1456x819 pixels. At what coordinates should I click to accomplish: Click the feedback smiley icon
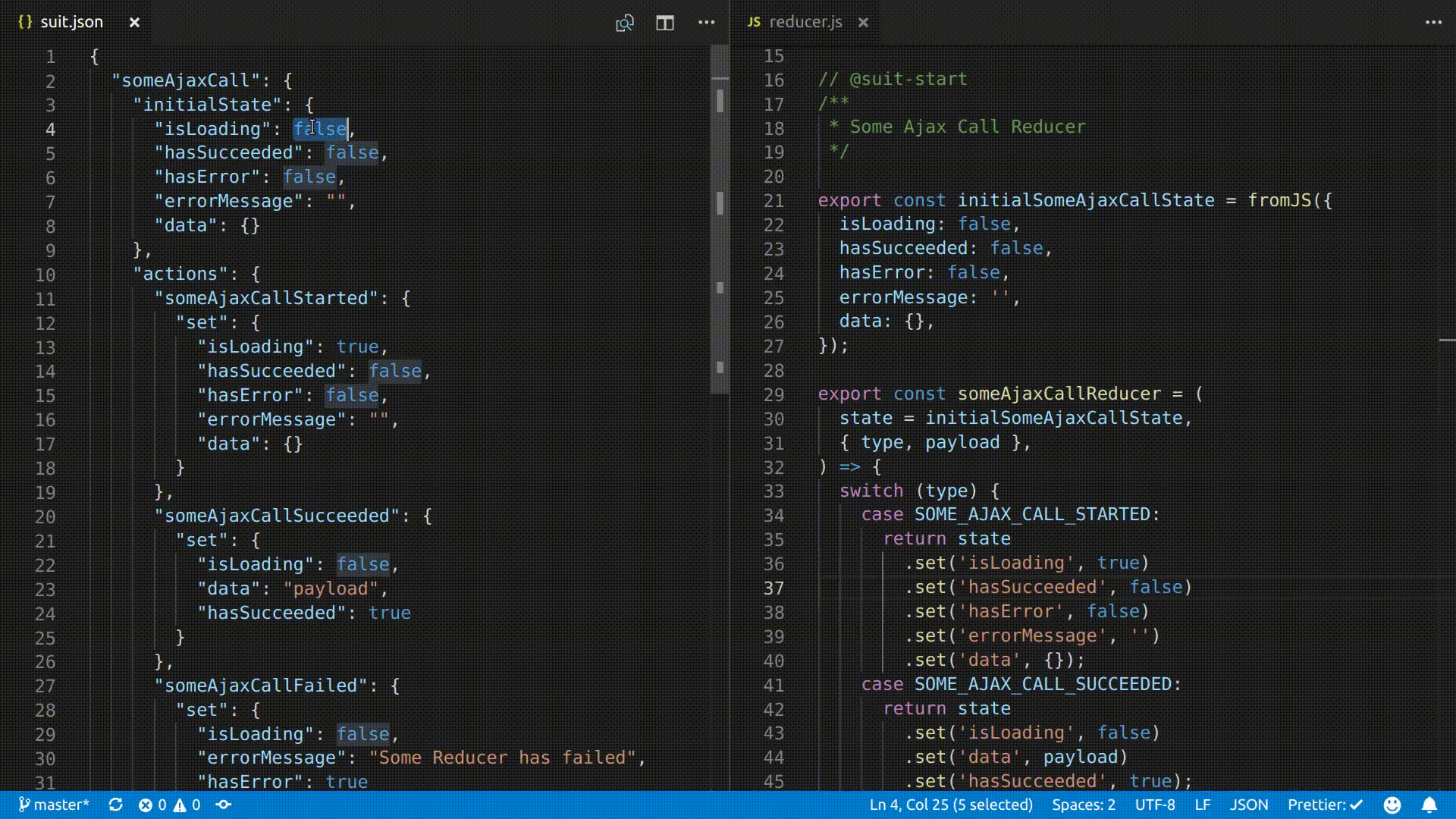point(1392,805)
